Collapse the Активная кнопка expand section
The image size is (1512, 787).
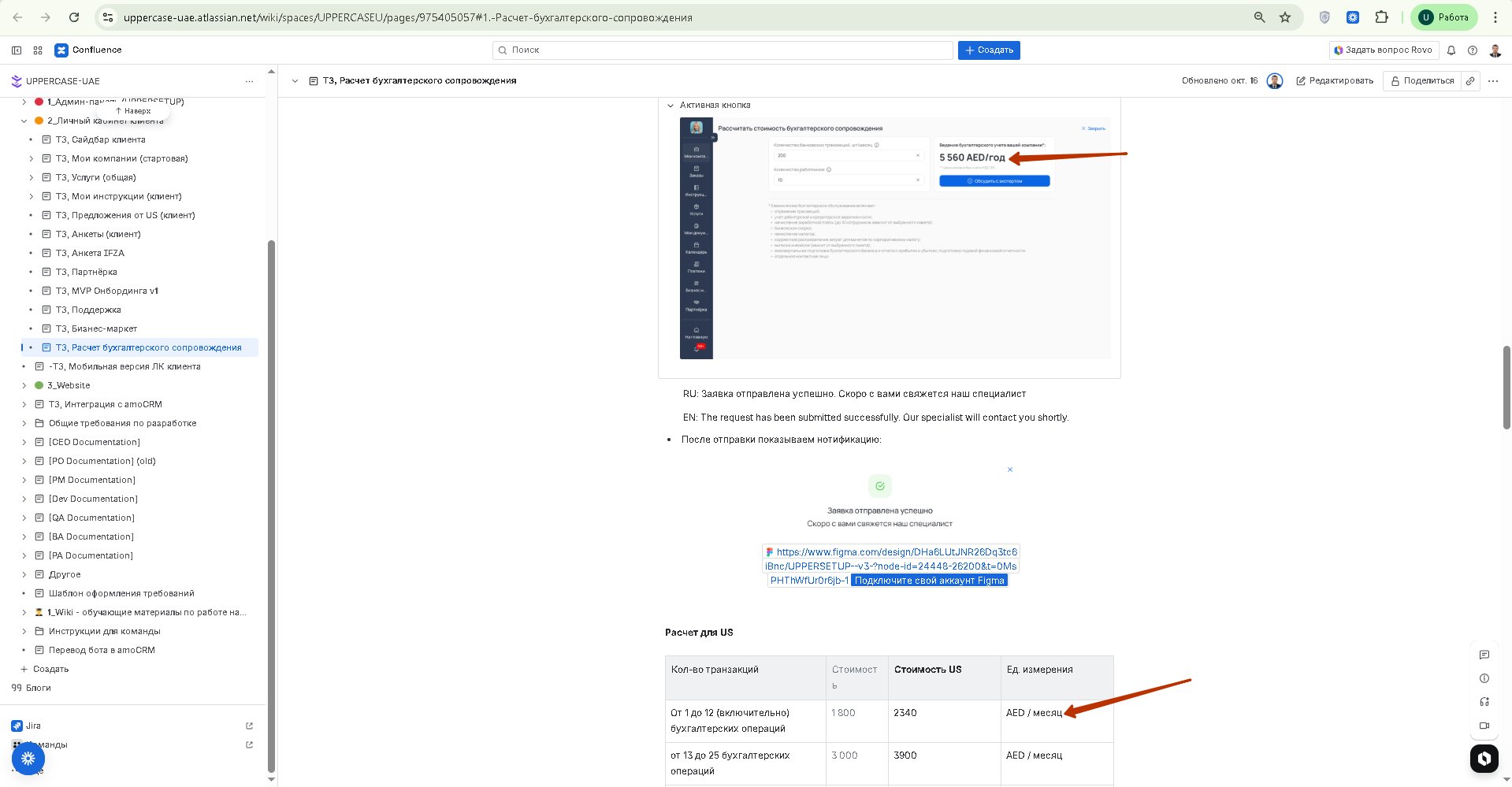[x=671, y=106]
